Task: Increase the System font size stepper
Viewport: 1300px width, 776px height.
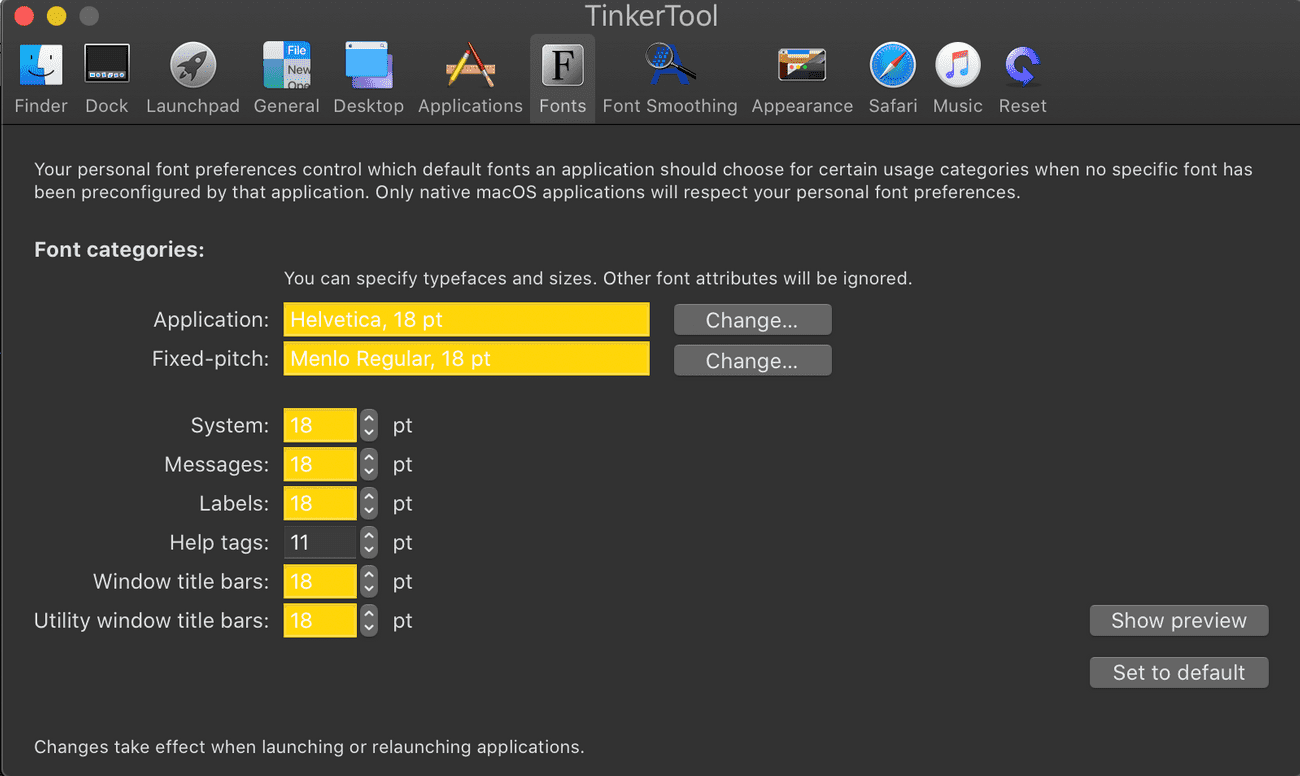Action: [x=368, y=419]
